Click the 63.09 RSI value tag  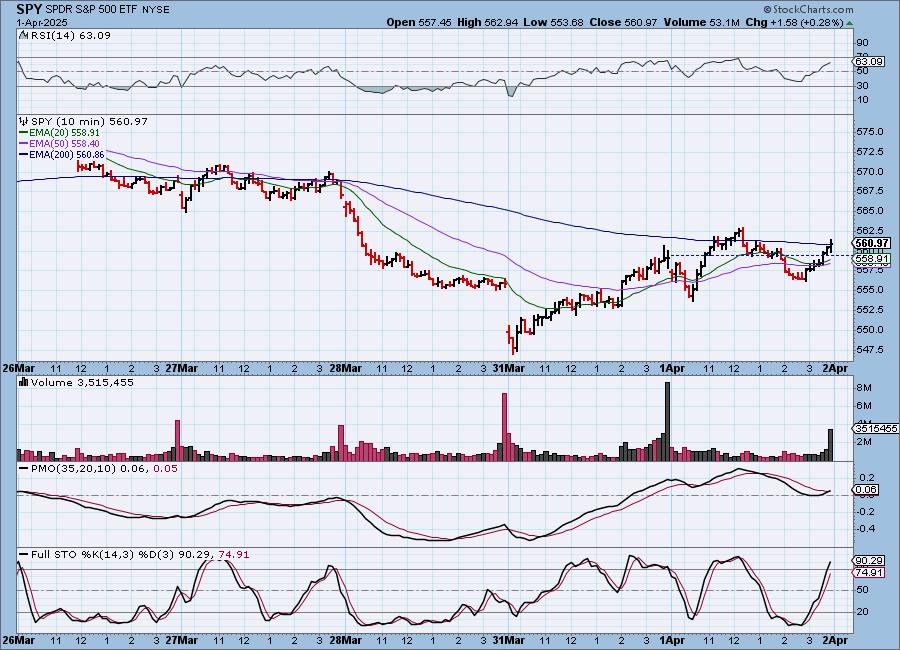tap(868, 61)
